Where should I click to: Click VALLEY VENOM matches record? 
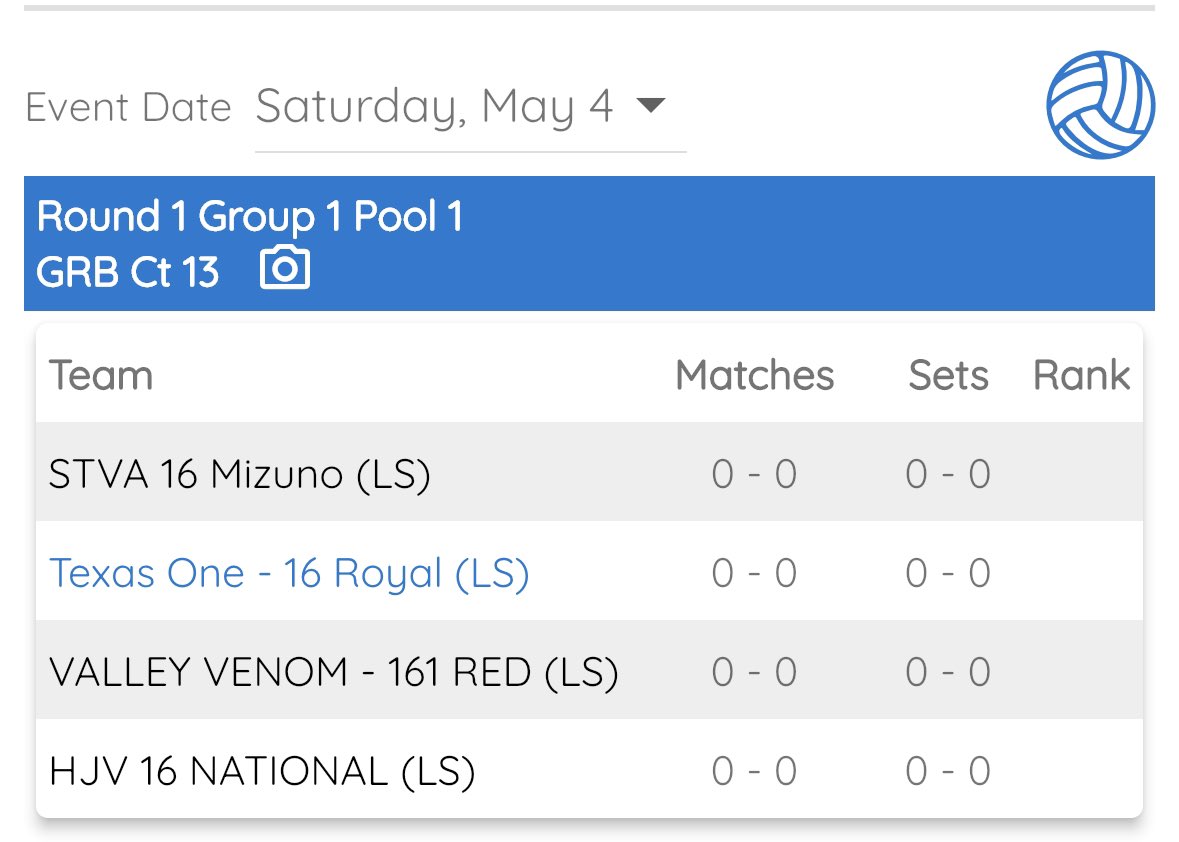754,672
